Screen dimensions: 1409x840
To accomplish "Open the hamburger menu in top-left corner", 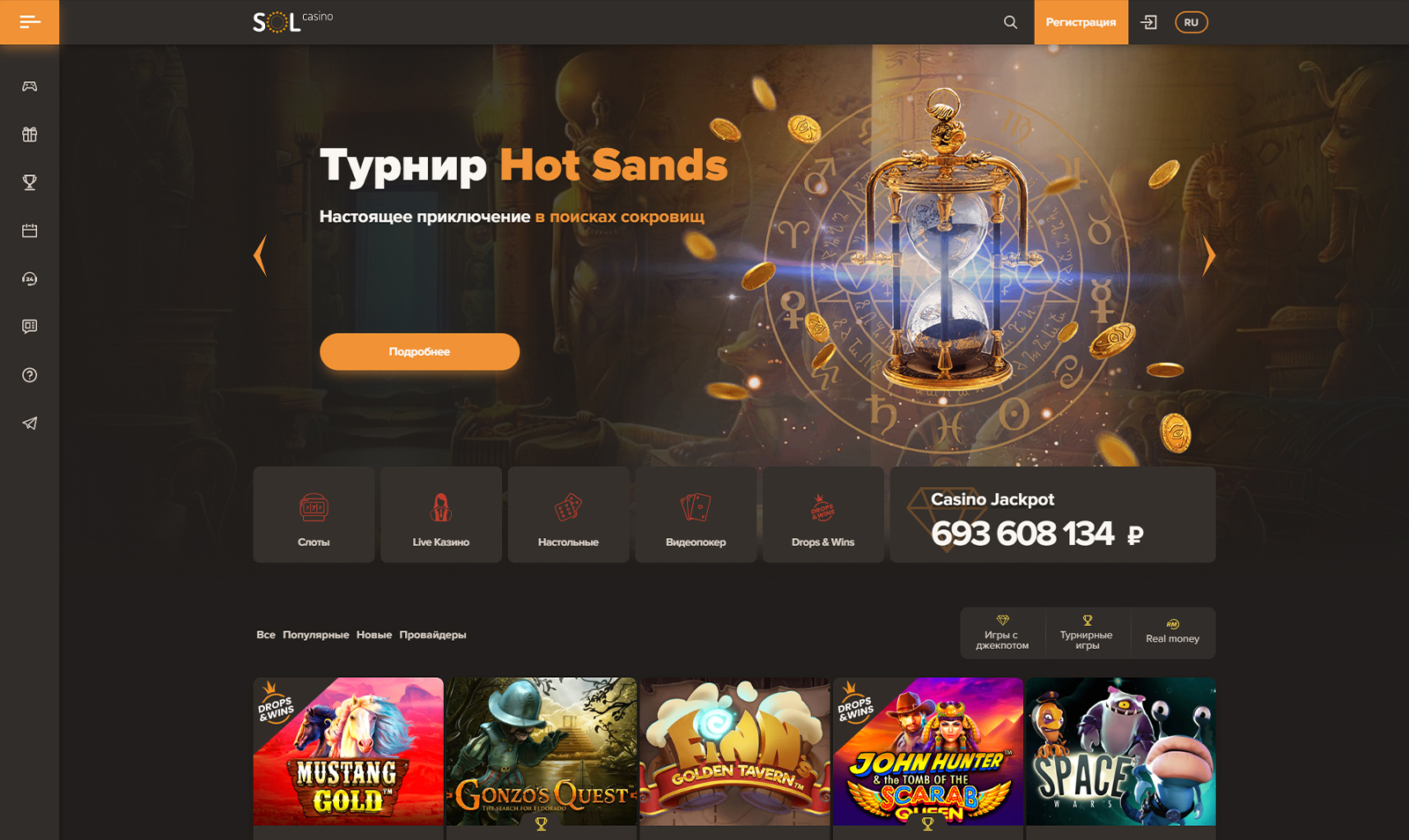I will (x=29, y=22).
